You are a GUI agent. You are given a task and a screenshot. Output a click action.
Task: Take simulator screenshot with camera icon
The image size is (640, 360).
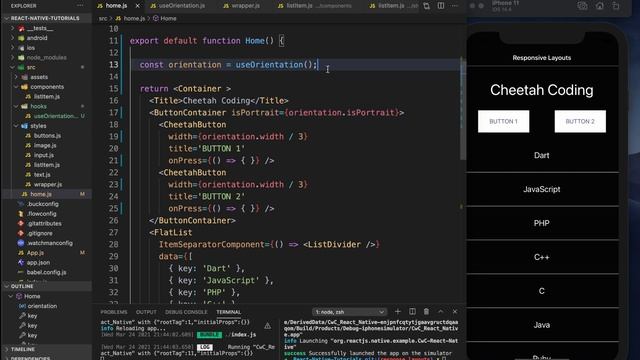click(x=582, y=6)
